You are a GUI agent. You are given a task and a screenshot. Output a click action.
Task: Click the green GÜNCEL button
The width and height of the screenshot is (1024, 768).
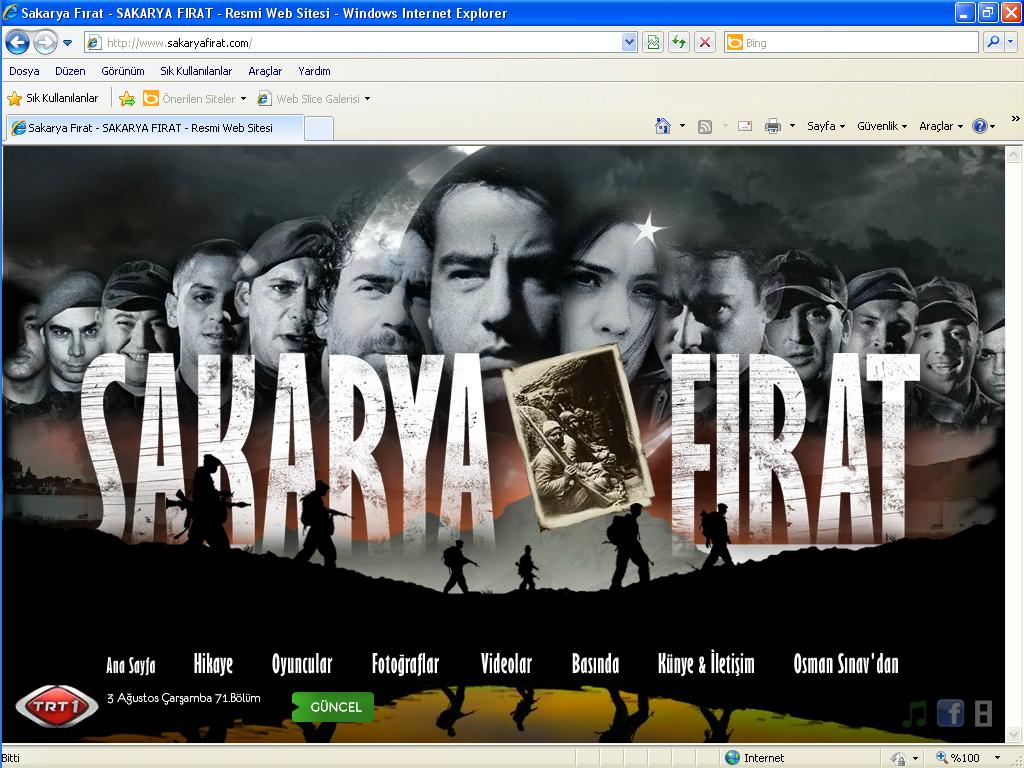[x=333, y=707]
